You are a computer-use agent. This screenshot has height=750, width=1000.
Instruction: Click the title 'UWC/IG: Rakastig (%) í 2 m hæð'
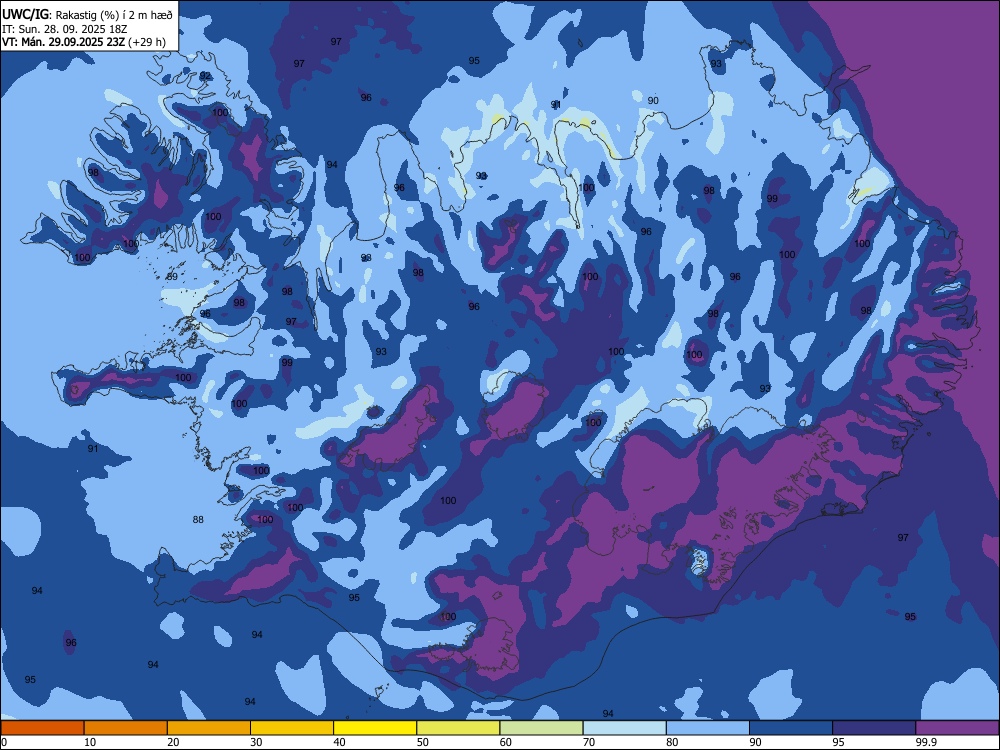coord(87,15)
